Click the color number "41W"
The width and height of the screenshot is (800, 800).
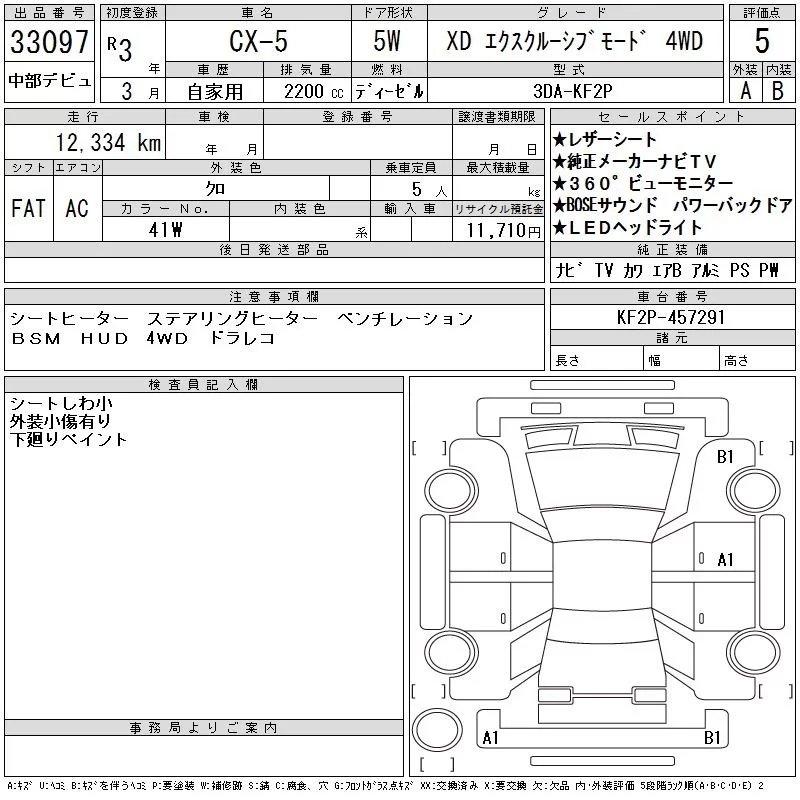(x=165, y=230)
